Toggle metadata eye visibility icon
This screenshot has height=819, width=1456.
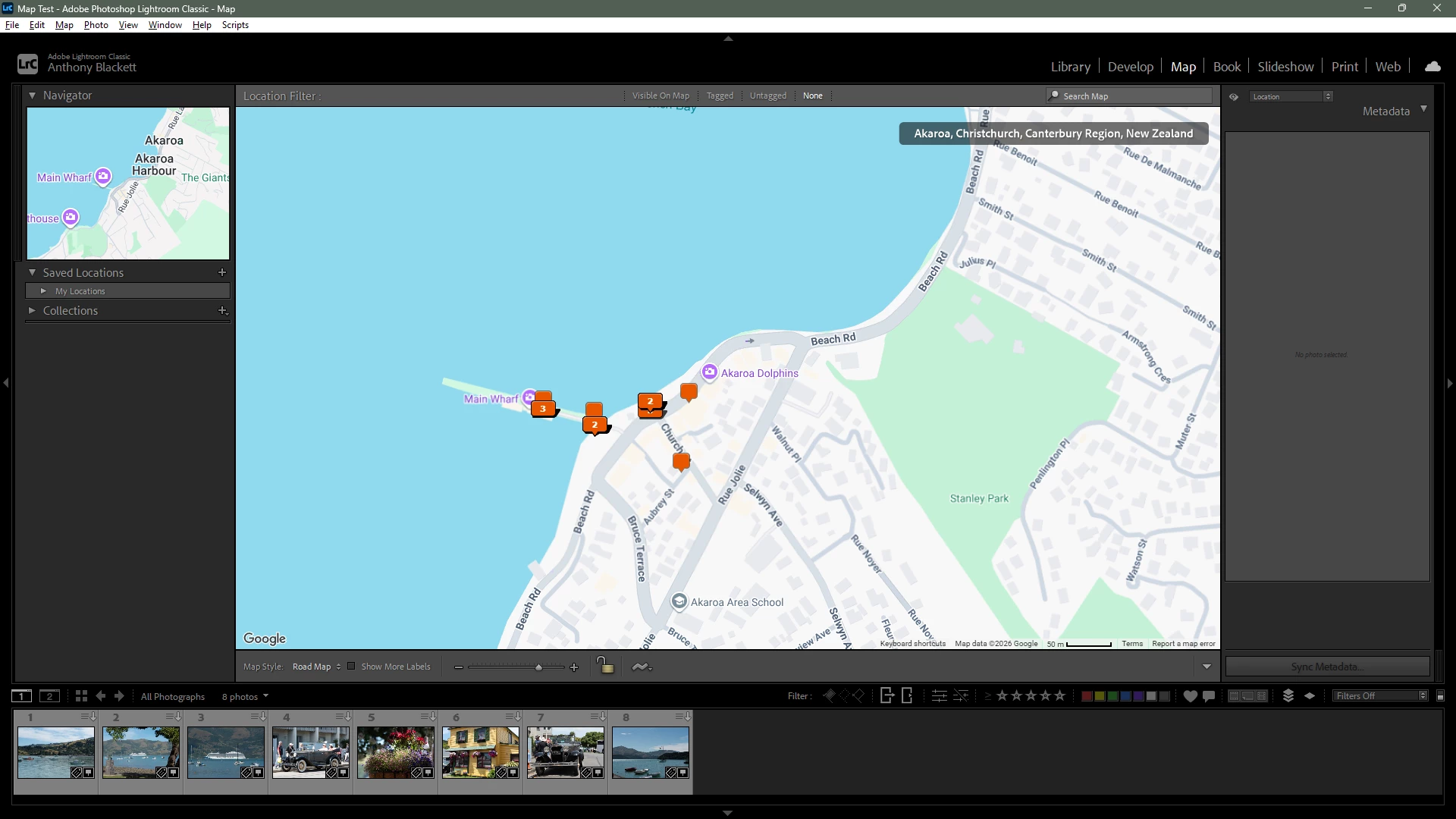1234,96
